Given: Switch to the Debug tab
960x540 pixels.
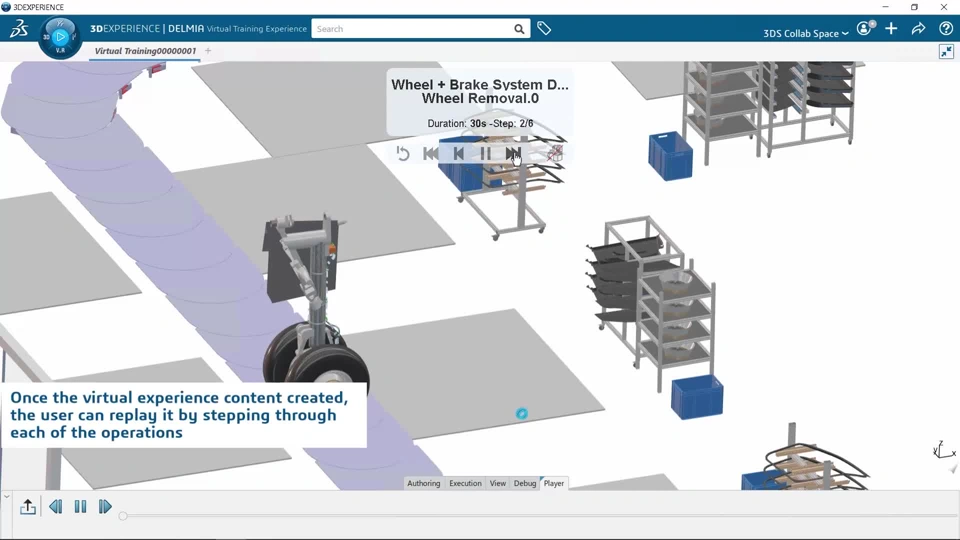Looking at the screenshot, I should pos(525,483).
